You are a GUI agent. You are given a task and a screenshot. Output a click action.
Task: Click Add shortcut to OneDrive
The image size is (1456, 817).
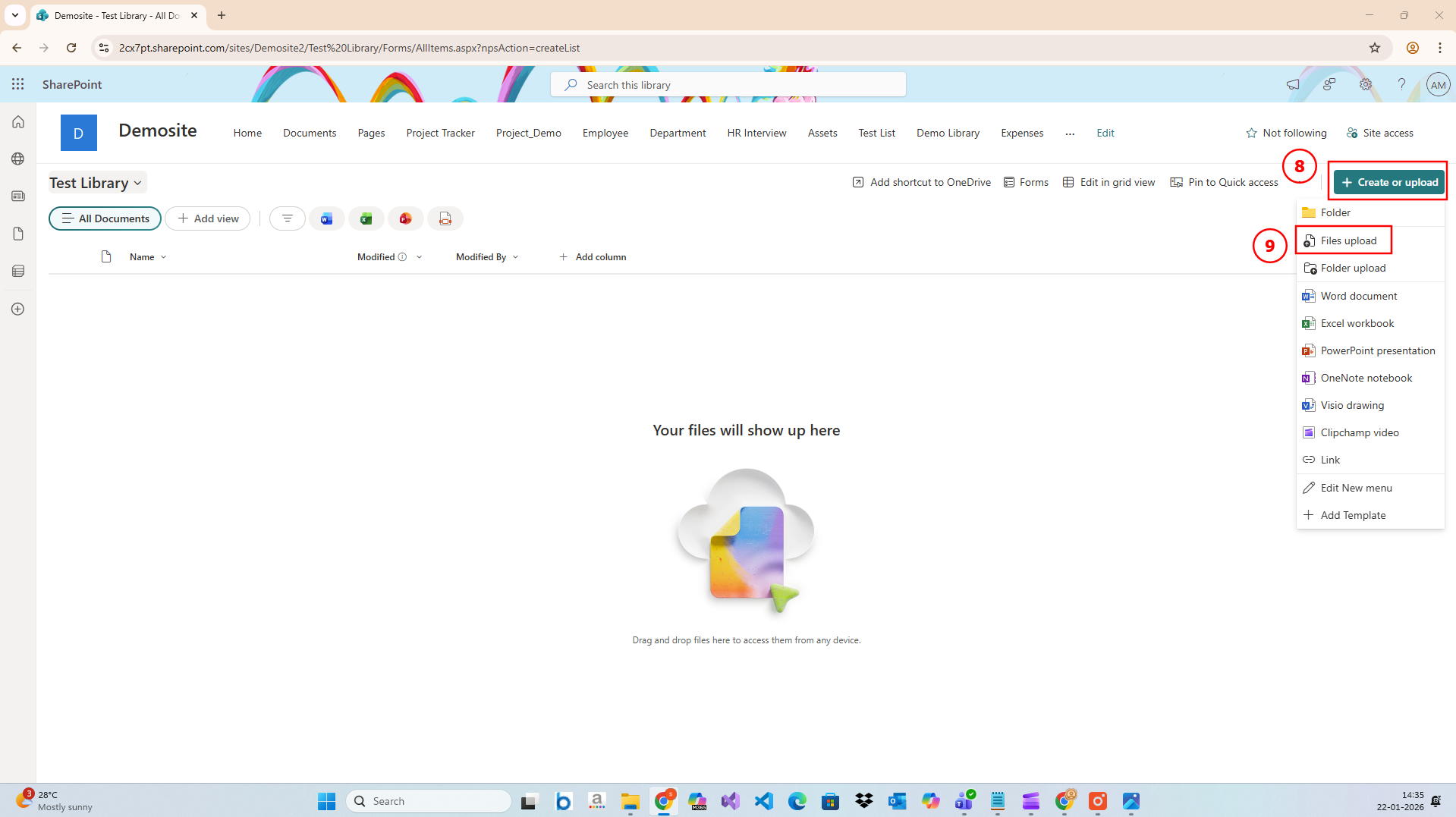921,182
